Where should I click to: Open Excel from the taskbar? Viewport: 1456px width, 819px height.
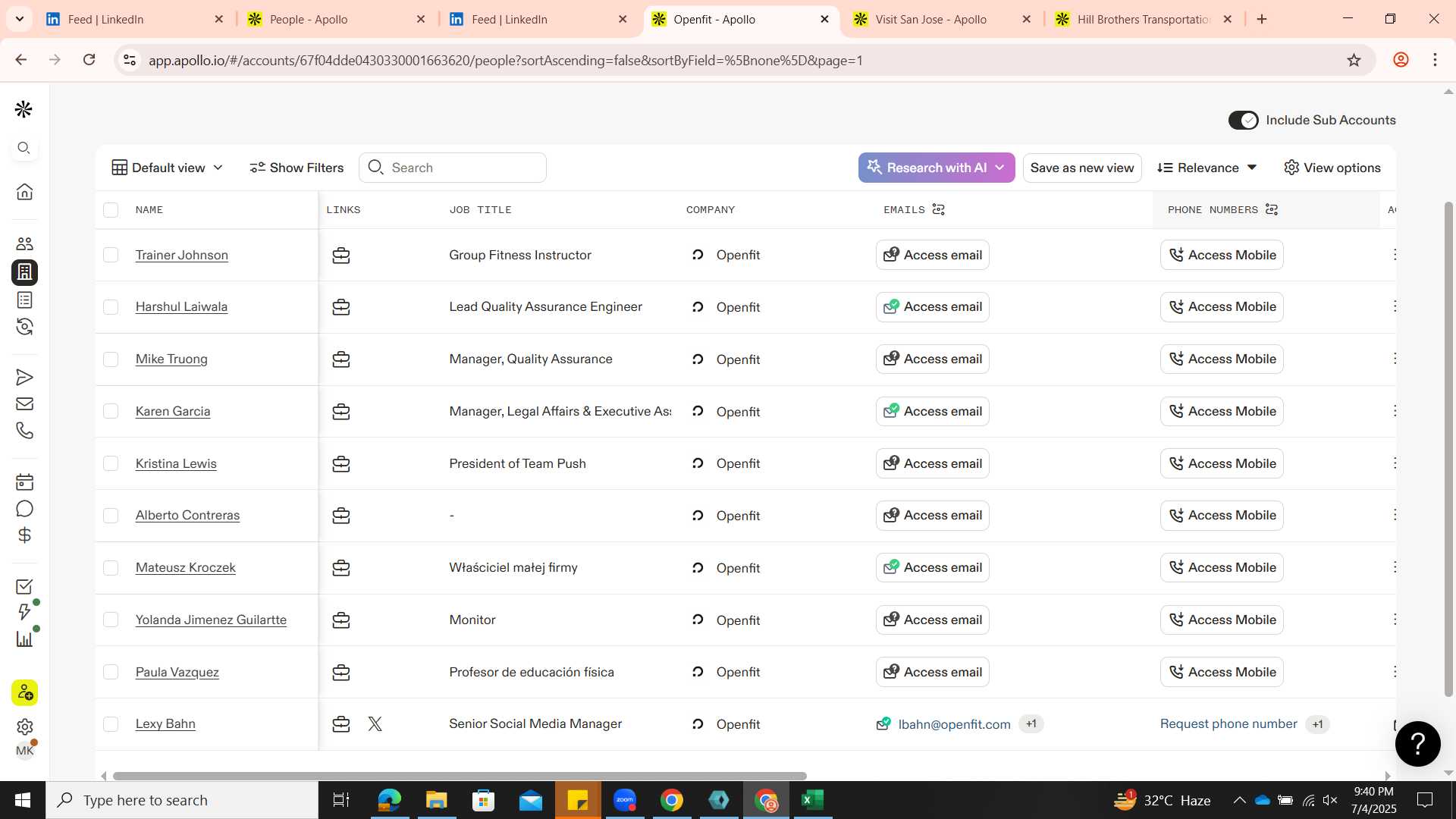812,800
